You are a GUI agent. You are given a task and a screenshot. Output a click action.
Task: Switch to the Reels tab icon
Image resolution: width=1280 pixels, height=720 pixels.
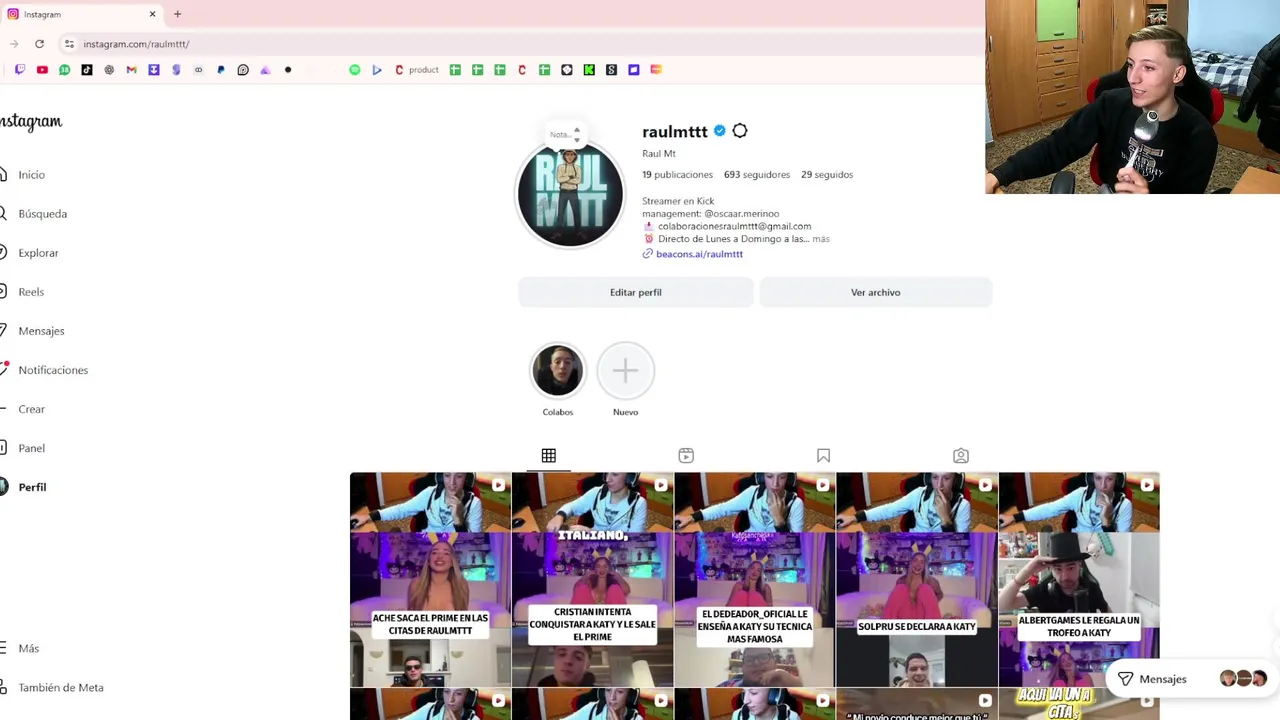point(686,456)
